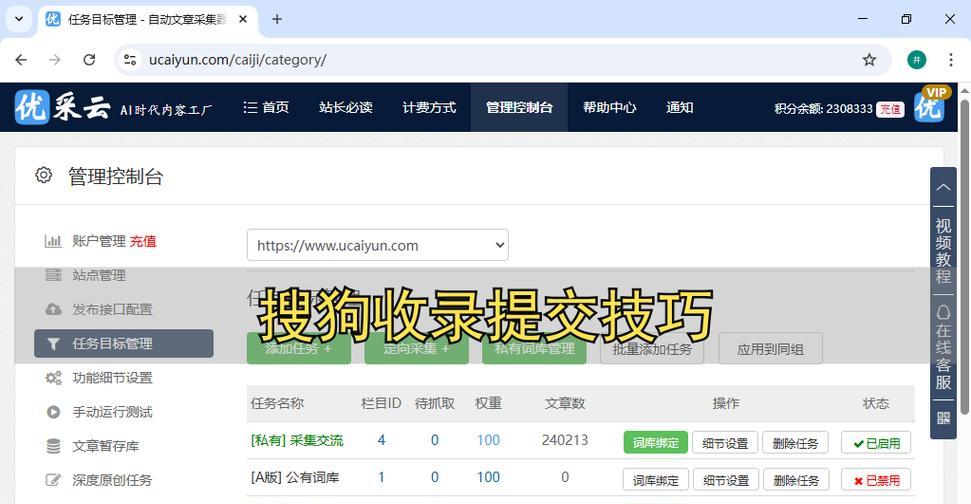This screenshot has width=971, height=504.
Task: Open a new browser tab
Action: tap(277, 19)
